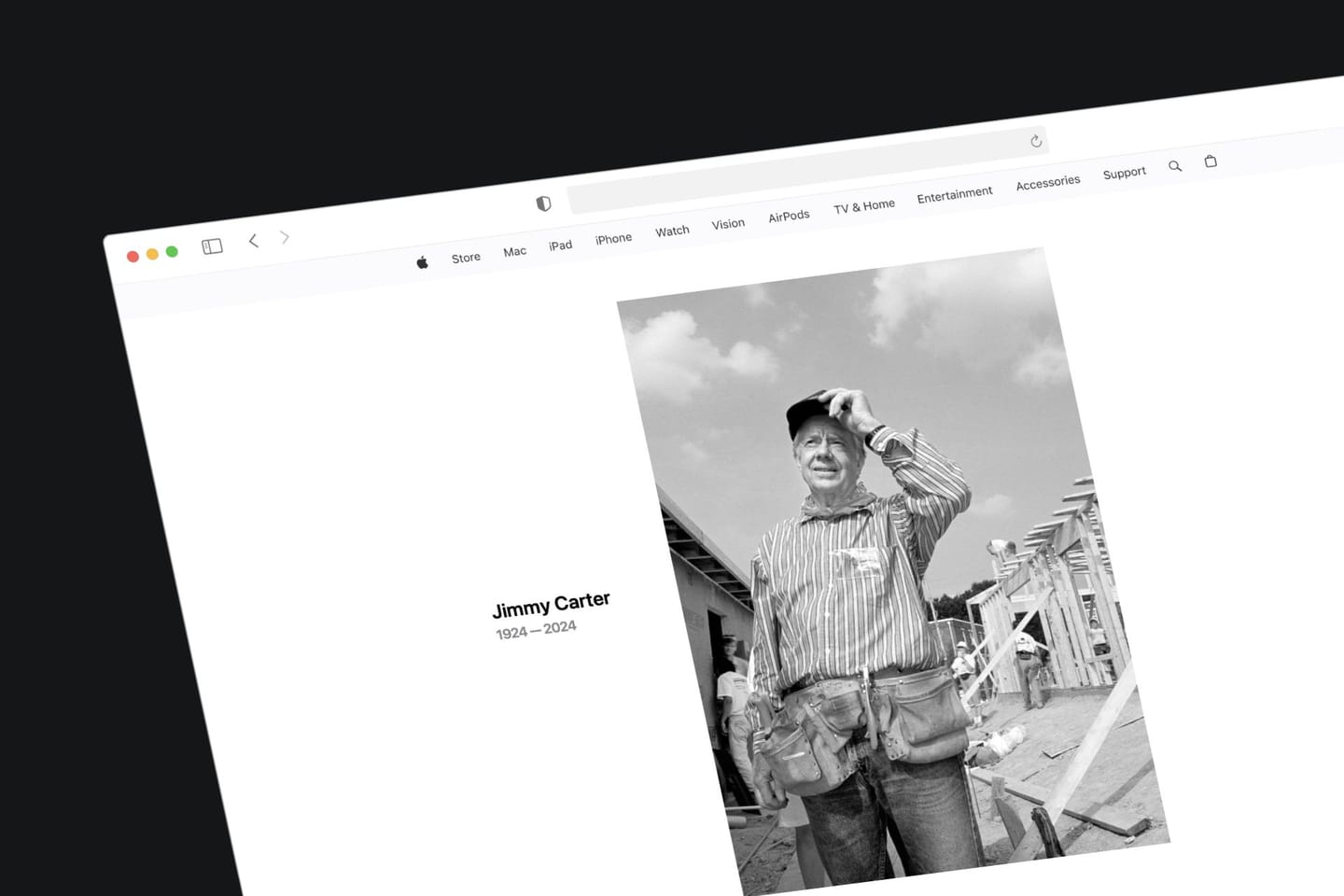The height and width of the screenshot is (896, 1344).
Task: Open the Store menu item
Action: tap(466, 258)
